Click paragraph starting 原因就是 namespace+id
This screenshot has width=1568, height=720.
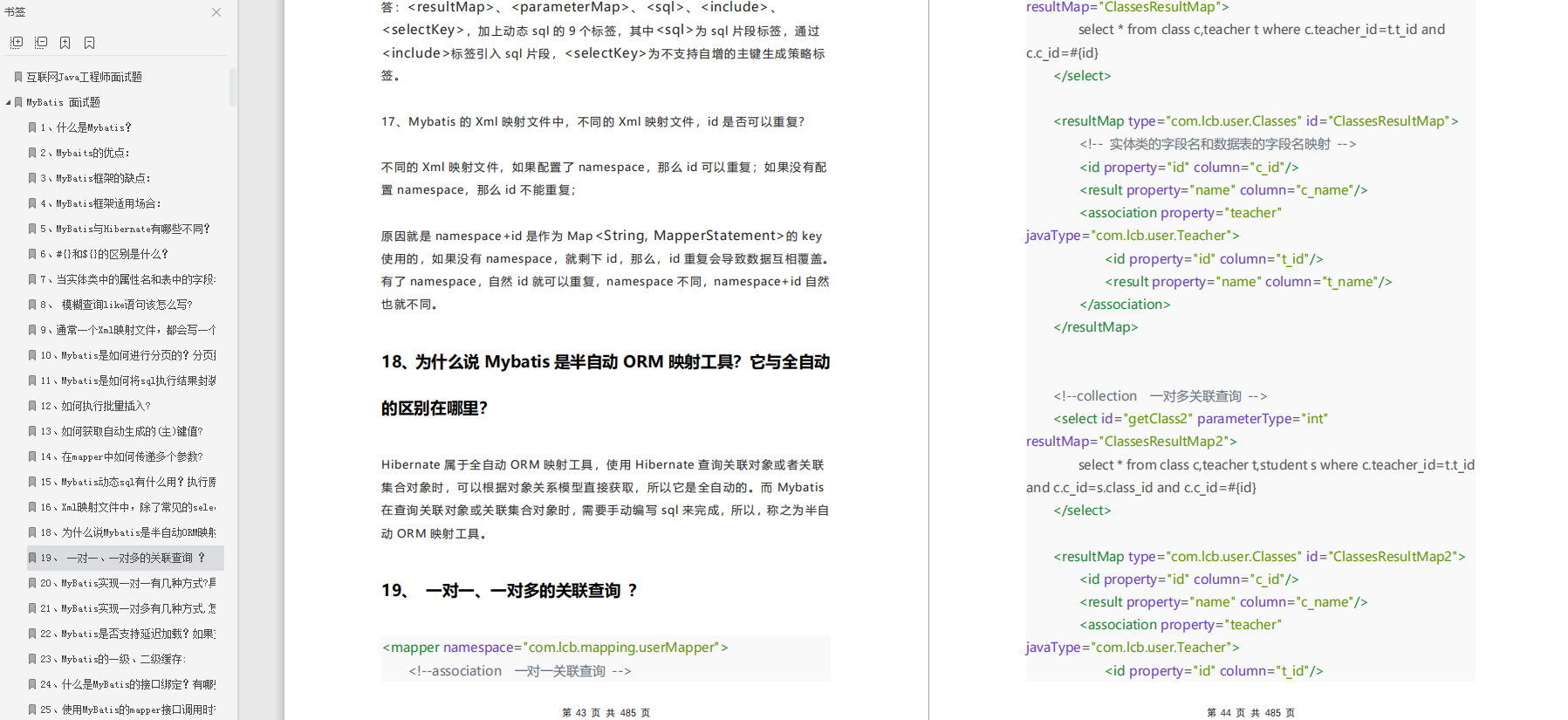606,270
